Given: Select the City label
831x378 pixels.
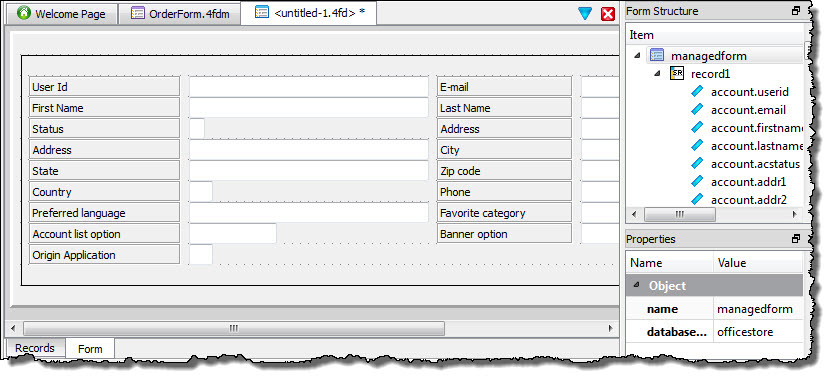Looking at the screenshot, I should 504,150.
